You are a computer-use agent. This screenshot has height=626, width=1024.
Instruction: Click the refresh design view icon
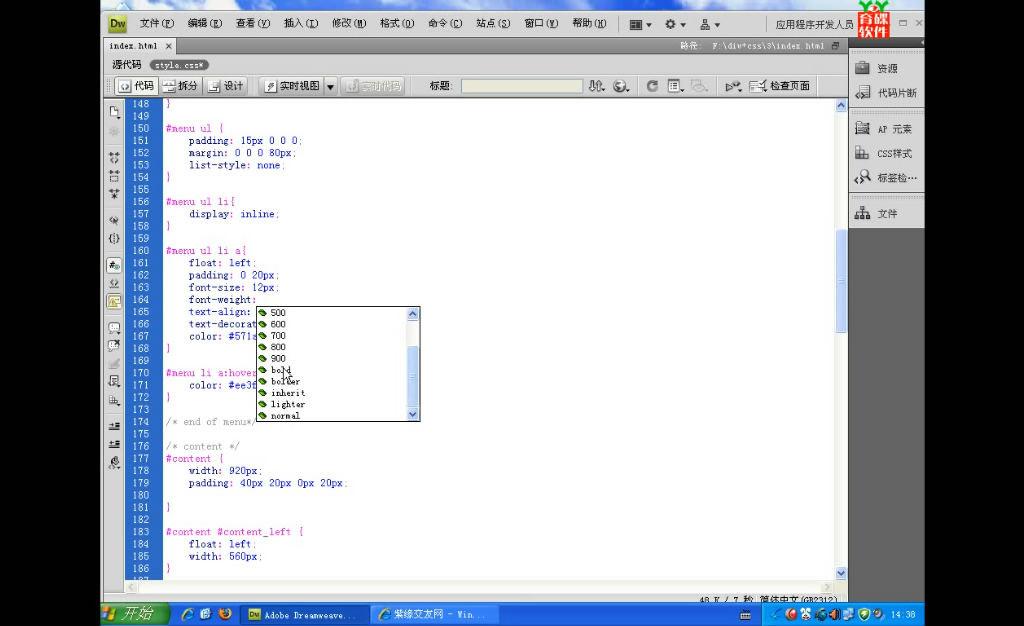652,86
